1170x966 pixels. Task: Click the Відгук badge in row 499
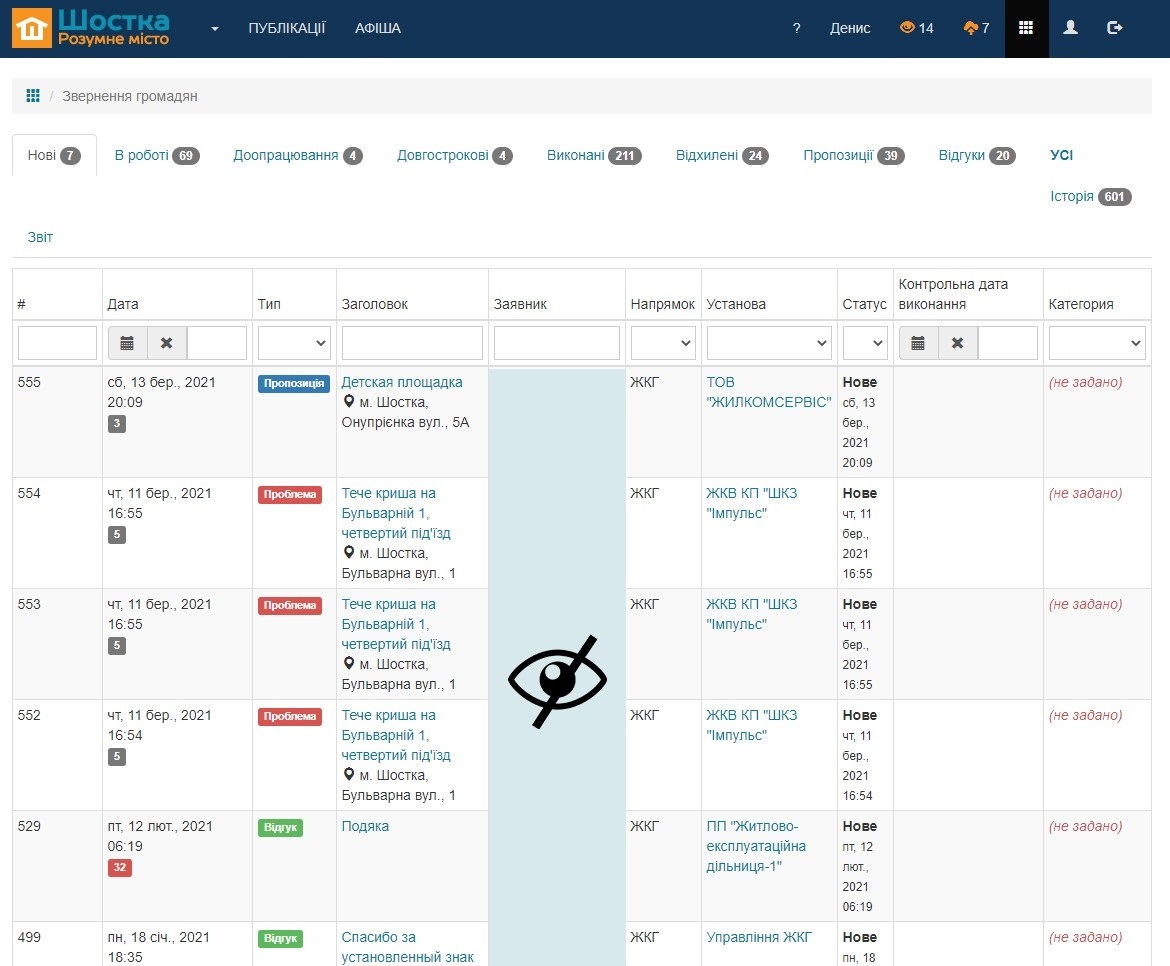[281, 938]
